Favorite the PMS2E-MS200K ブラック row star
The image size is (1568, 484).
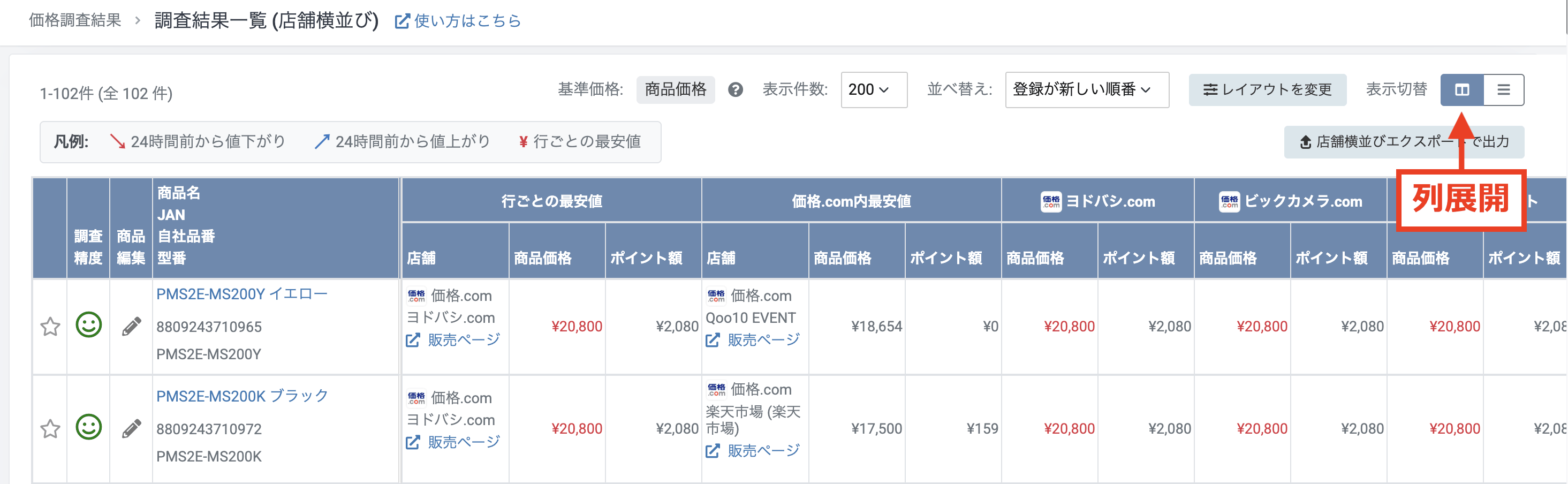[x=50, y=429]
